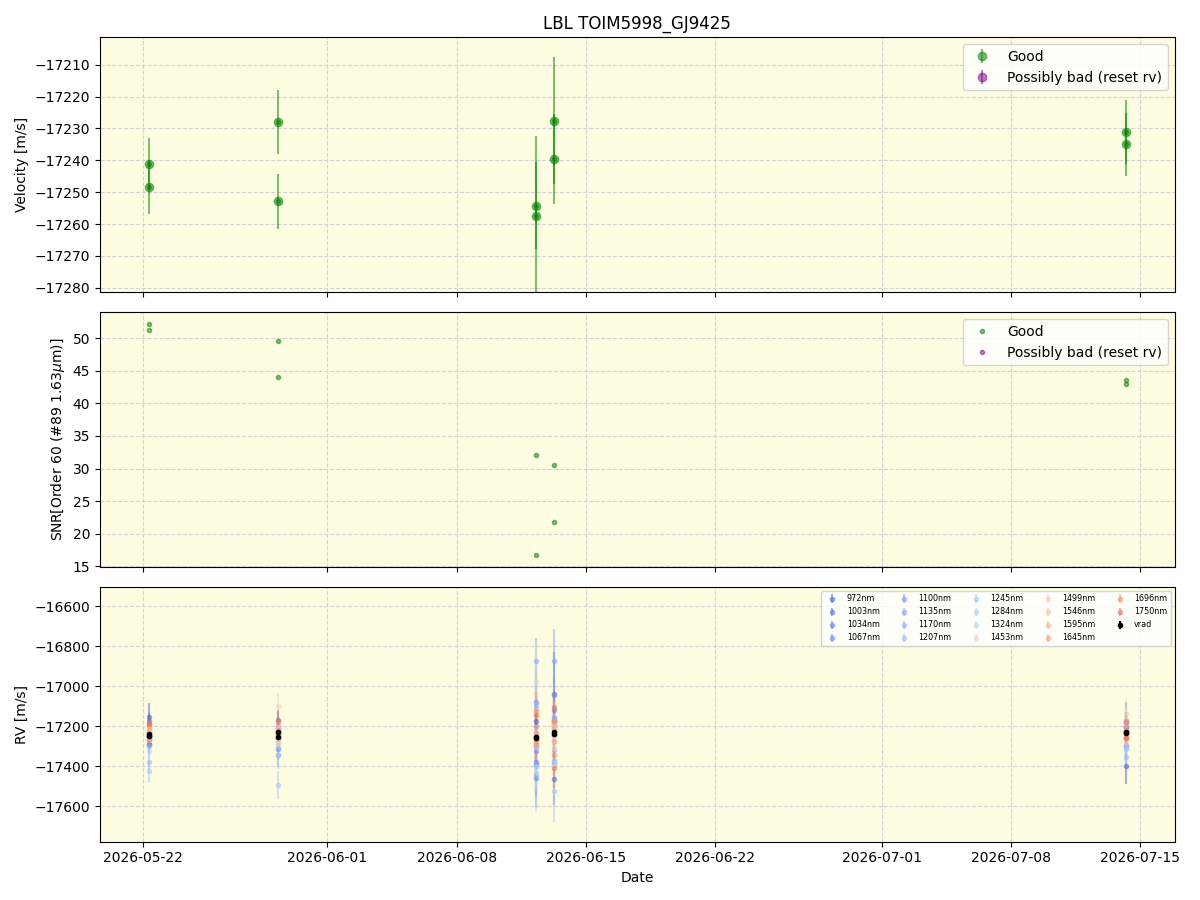The image size is (1200, 900).
Task: Click the SNR point at 44 on second date
Action: [x=278, y=377]
